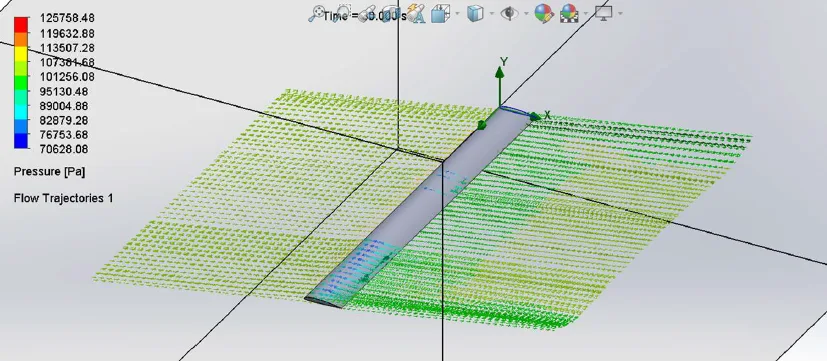Click the X axis label on the triad
Image resolution: width=827 pixels, height=361 pixels.
pos(547,114)
